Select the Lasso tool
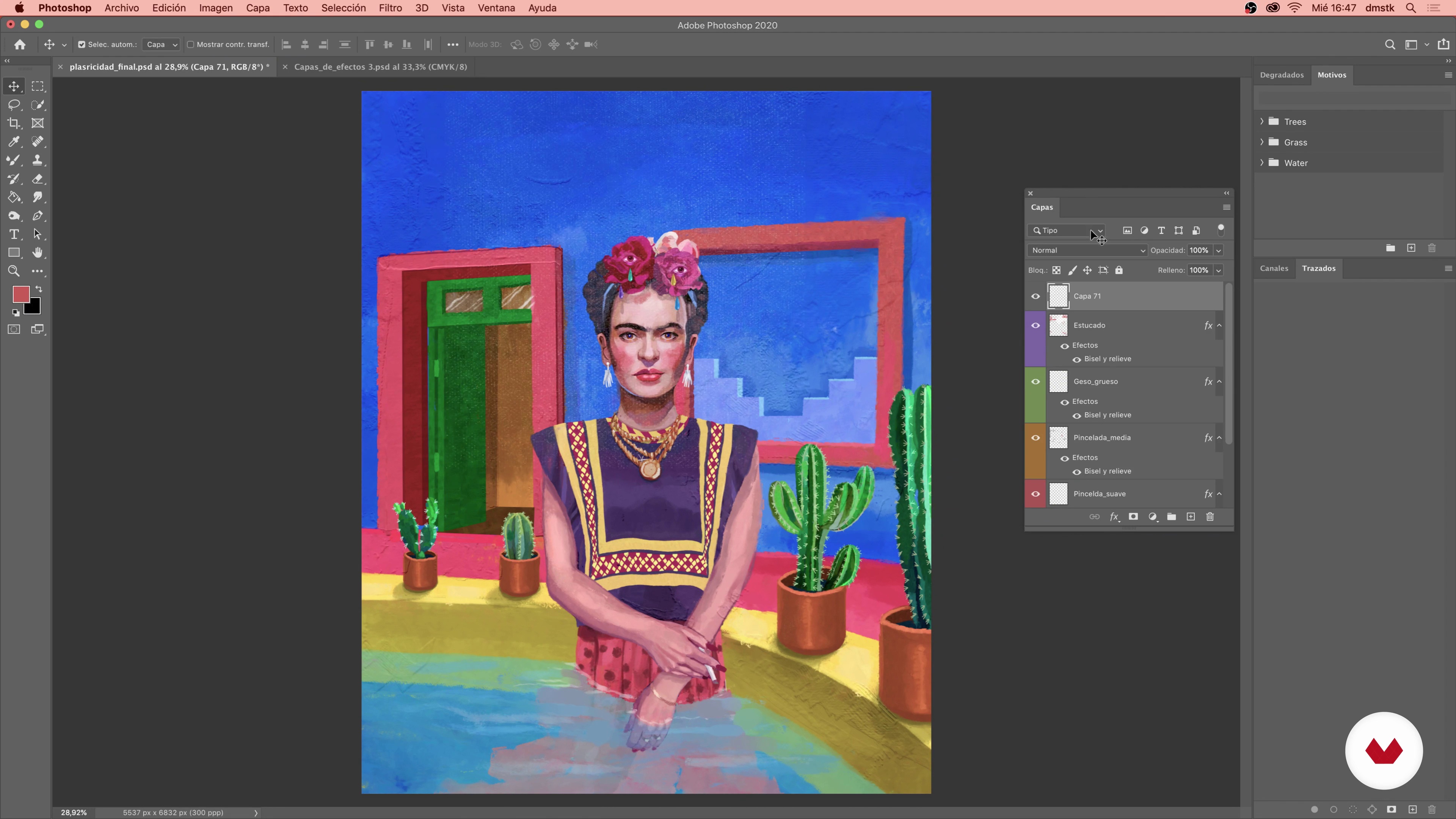 click(x=14, y=105)
